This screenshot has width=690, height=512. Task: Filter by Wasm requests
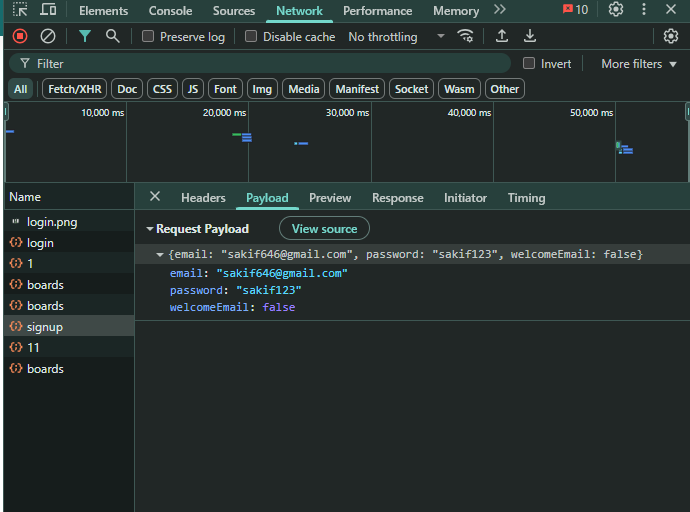pyautogui.click(x=459, y=89)
